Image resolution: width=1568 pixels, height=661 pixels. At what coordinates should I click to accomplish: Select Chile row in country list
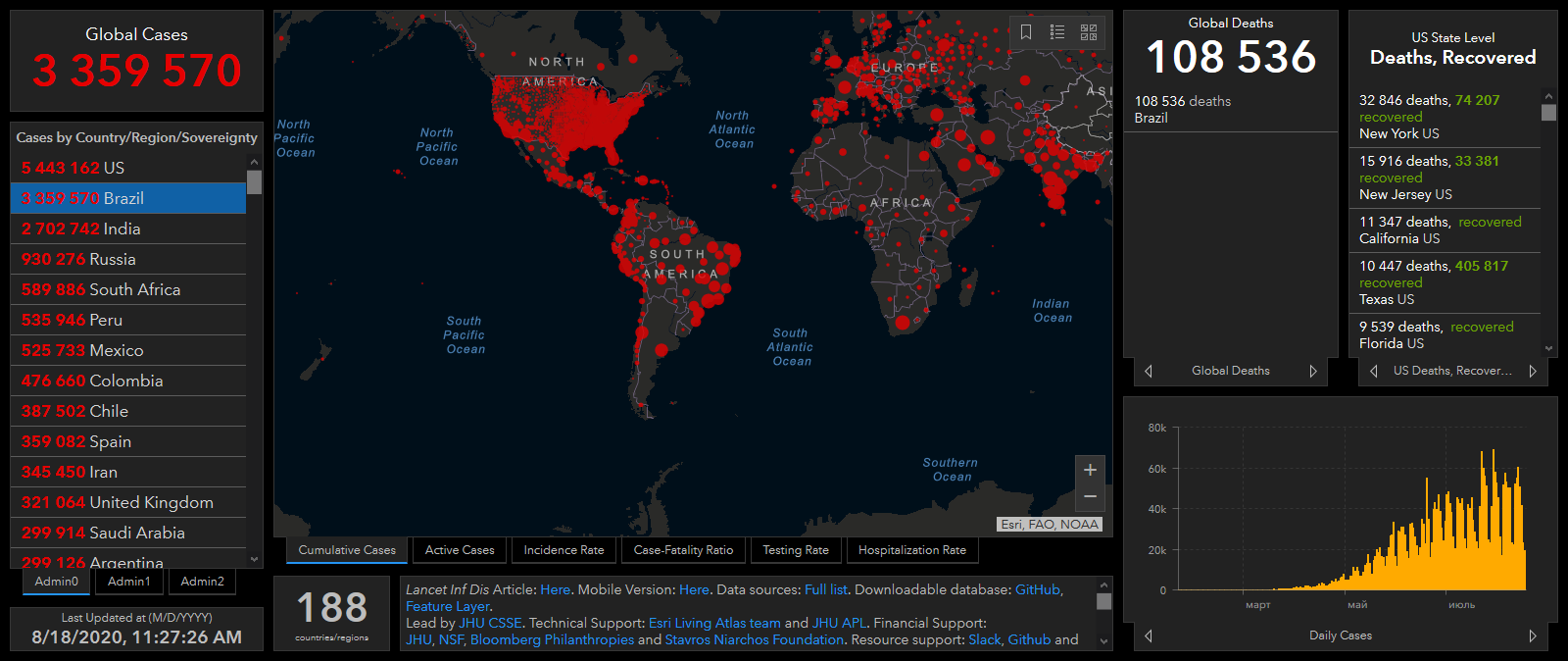[128, 411]
